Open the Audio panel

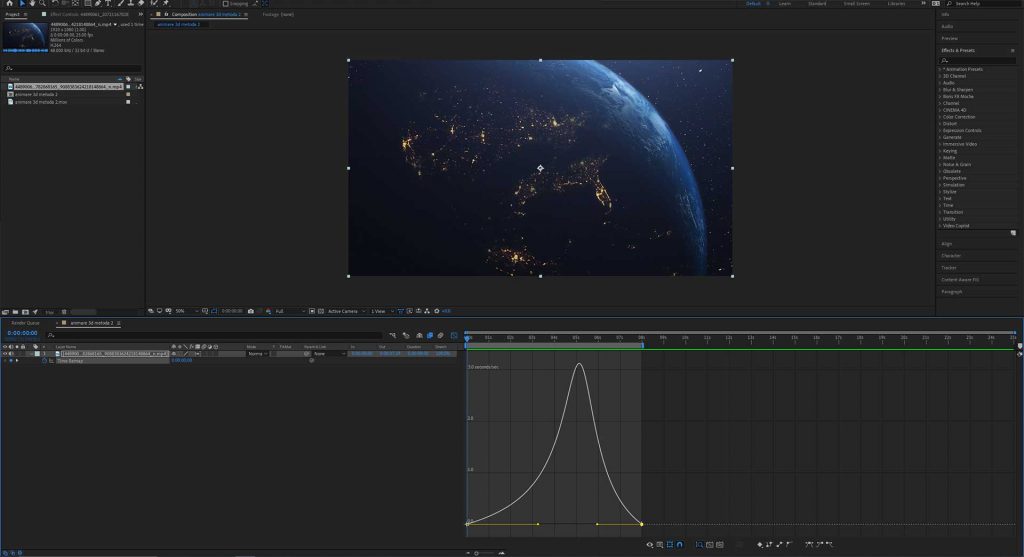pos(947,27)
